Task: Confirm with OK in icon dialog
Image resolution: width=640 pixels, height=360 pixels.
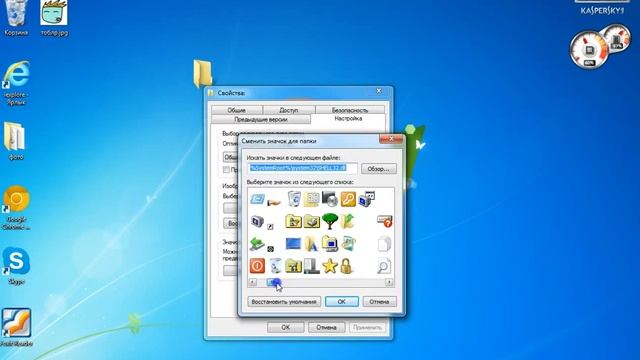Action: click(342, 302)
